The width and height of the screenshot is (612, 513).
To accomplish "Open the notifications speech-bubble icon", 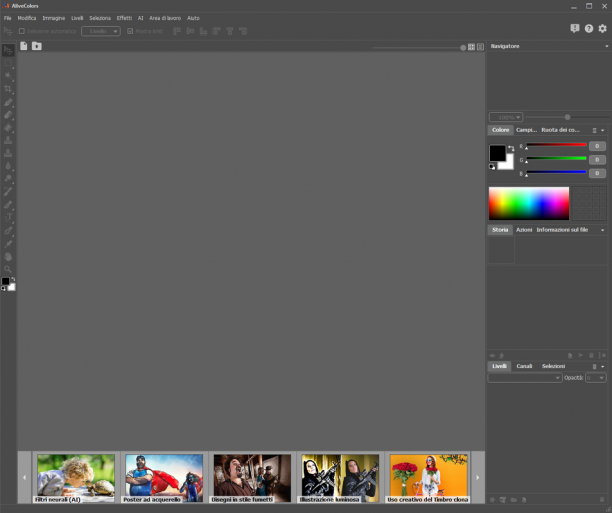I will (x=575, y=28).
